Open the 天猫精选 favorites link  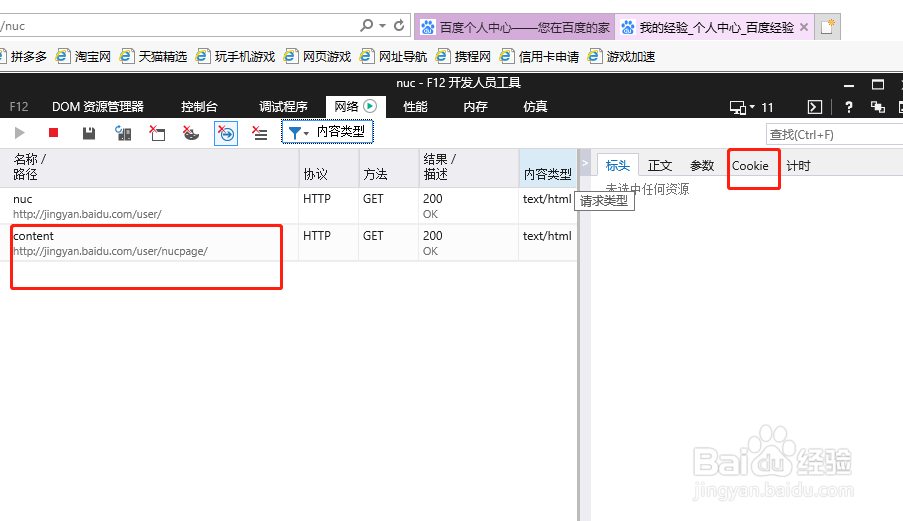point(154,56)
